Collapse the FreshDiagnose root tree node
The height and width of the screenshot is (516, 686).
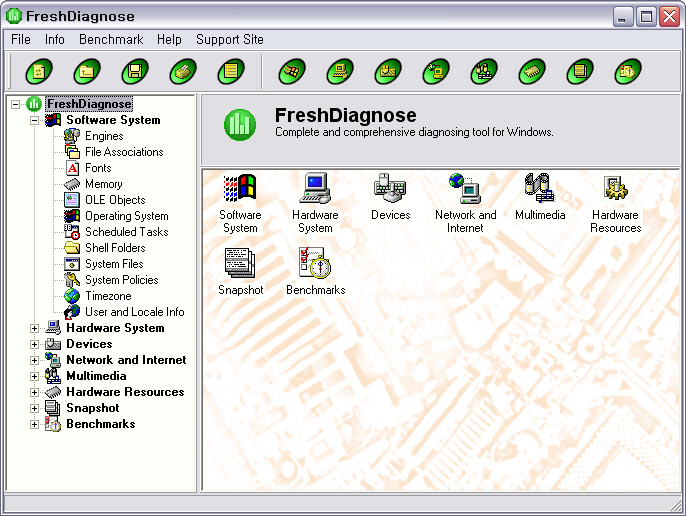pos(16,104)
